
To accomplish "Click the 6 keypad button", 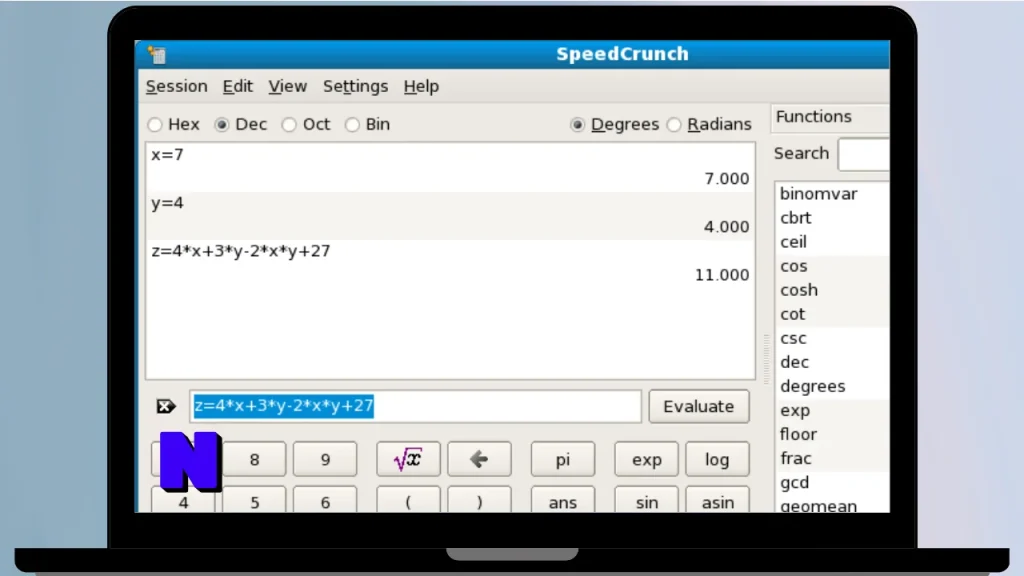I will (325, 500).
